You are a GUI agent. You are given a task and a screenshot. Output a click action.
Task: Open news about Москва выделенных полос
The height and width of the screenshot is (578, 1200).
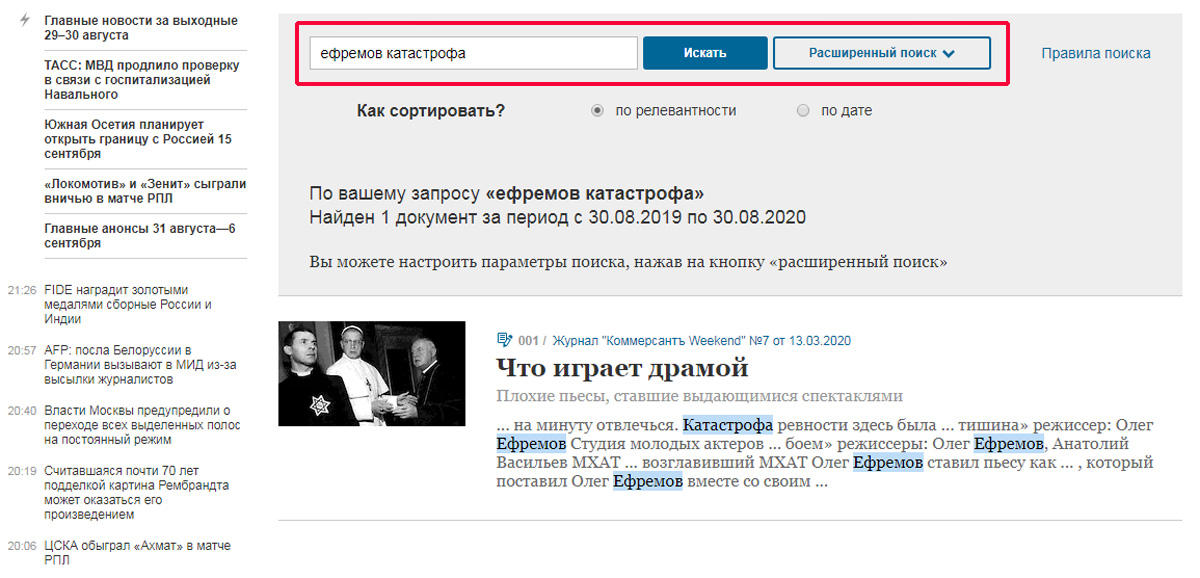pos(143,425)
